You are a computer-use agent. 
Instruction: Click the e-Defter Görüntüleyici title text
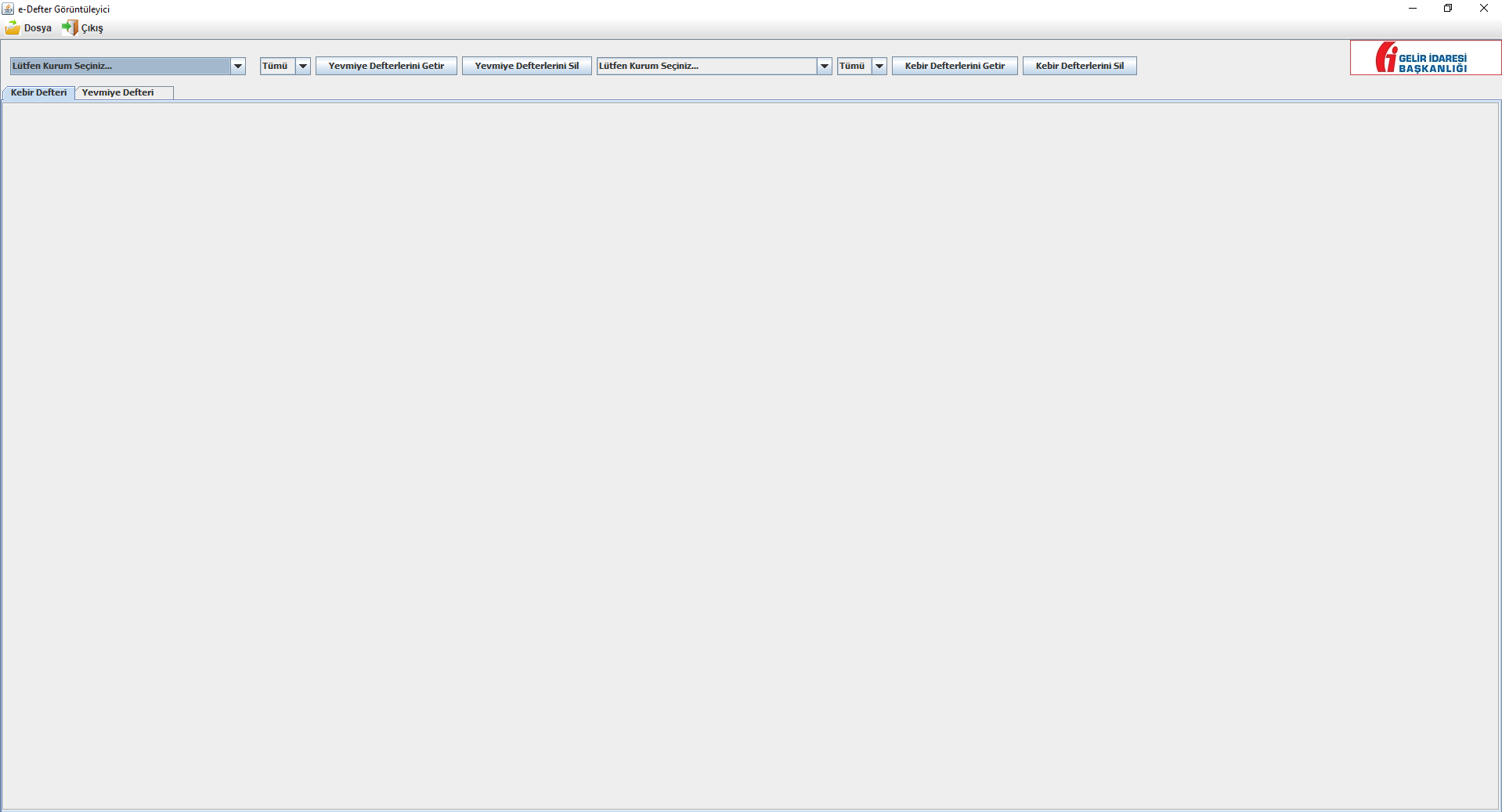coord(63,9)
